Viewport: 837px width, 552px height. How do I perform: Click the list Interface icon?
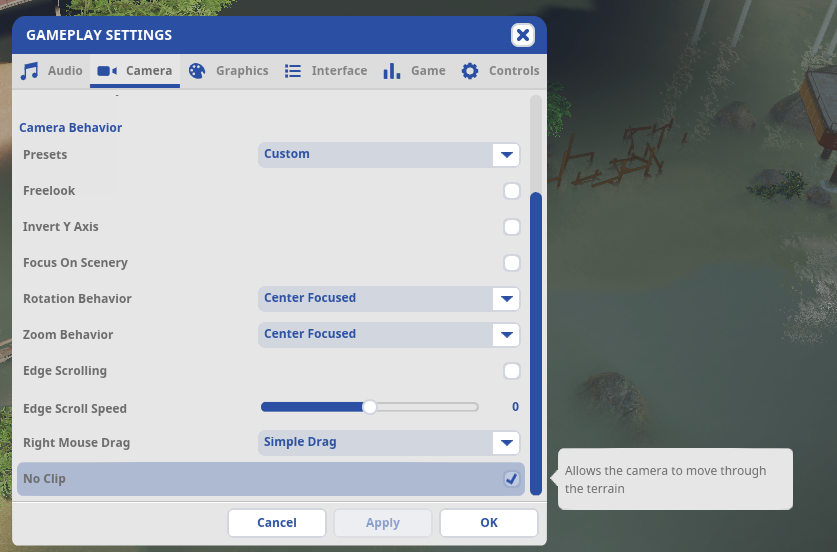293,71
